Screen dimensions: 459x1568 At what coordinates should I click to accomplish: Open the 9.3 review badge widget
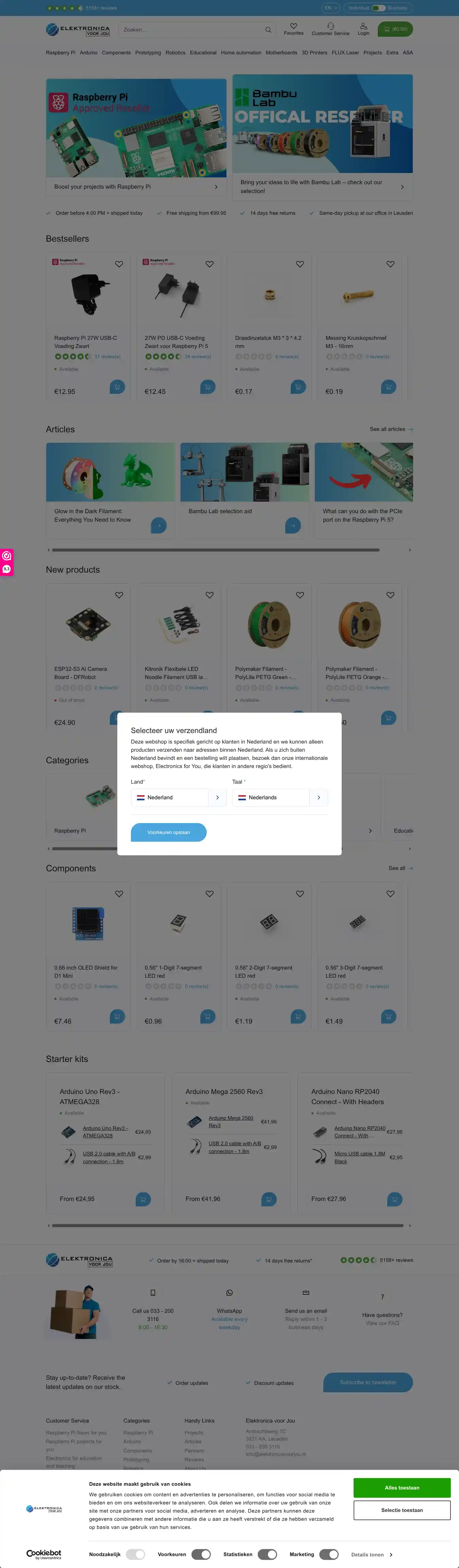[x=7, y=569]
